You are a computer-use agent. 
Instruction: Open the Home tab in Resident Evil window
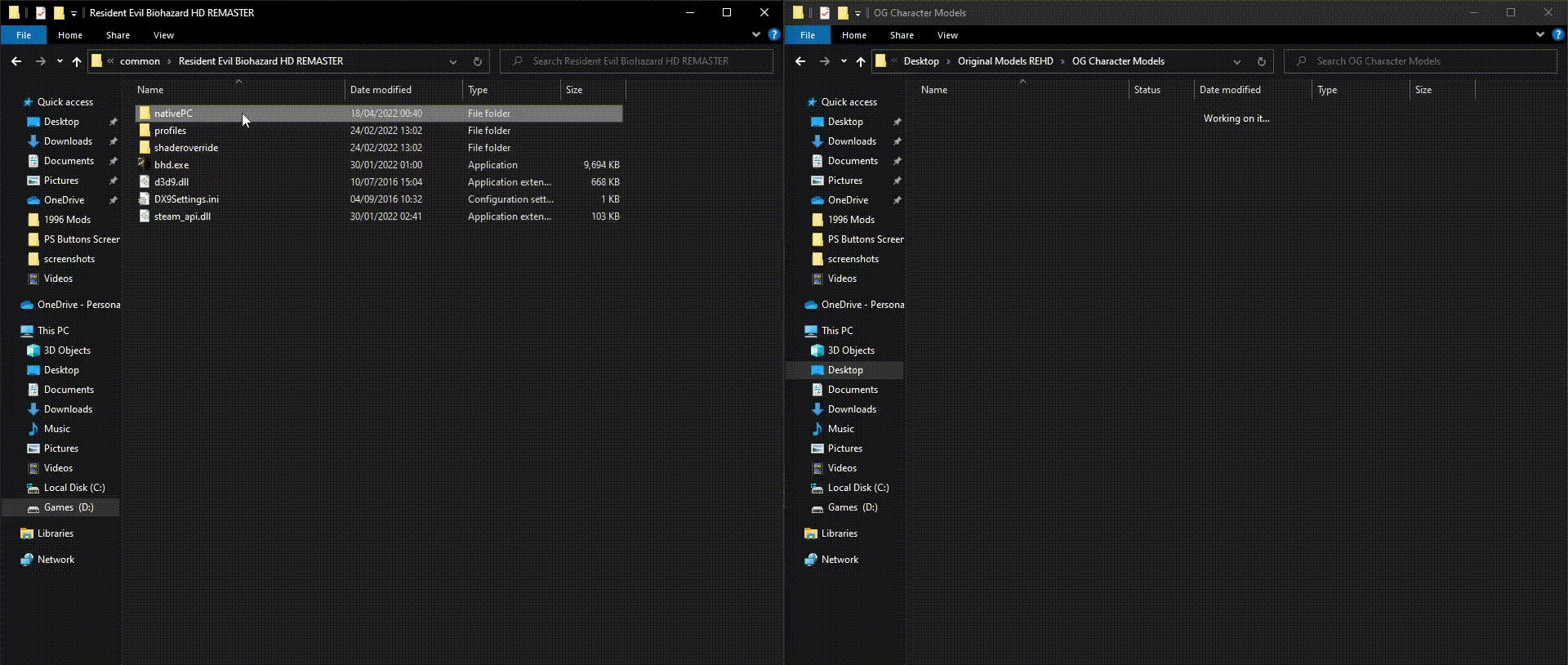[70, 35]
